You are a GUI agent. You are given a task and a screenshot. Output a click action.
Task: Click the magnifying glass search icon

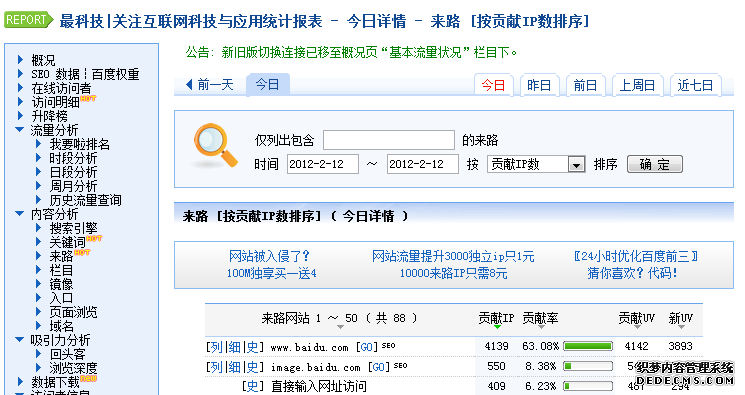click(215, 145)
